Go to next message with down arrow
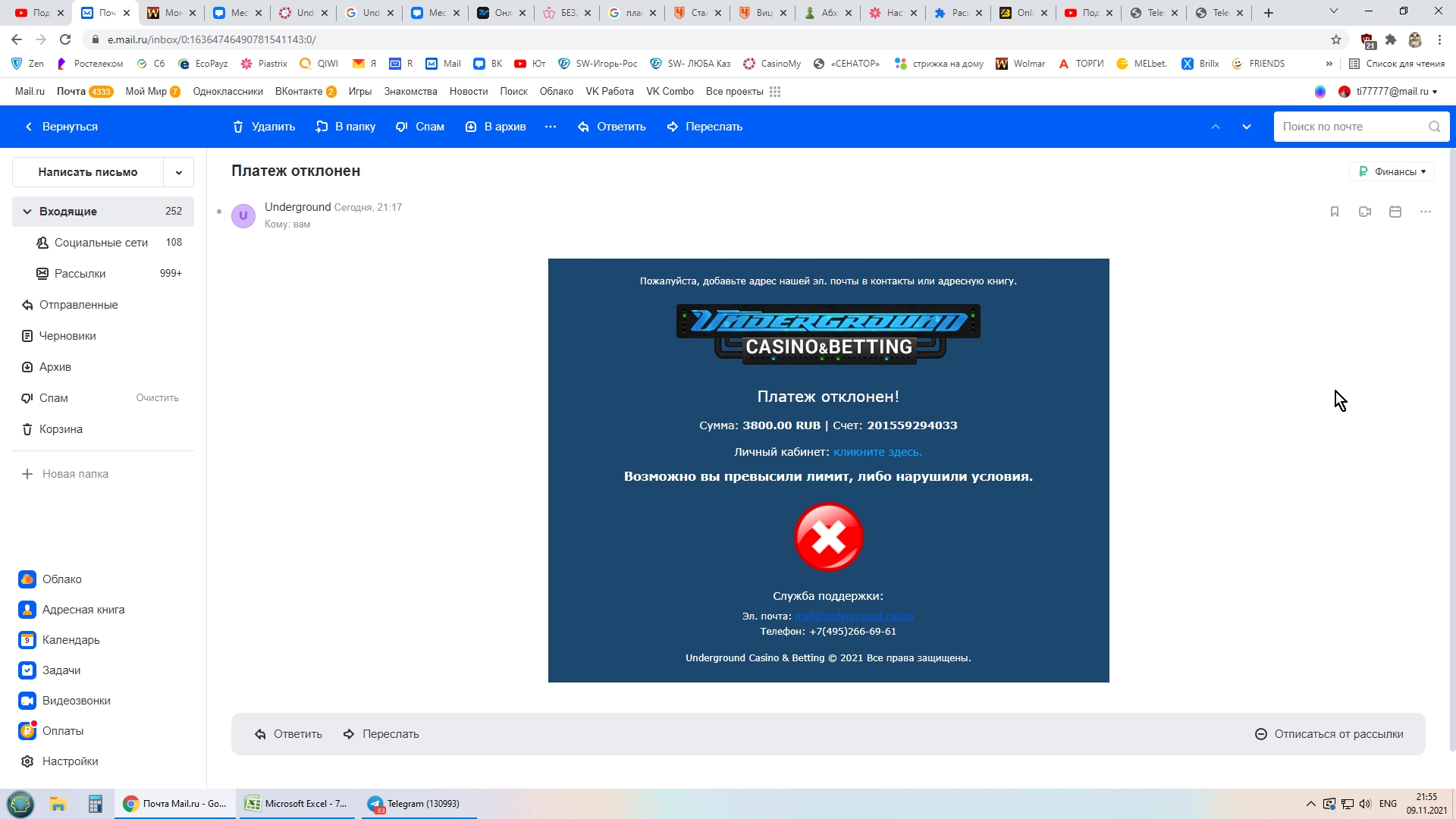 (x=1247, y=127)
